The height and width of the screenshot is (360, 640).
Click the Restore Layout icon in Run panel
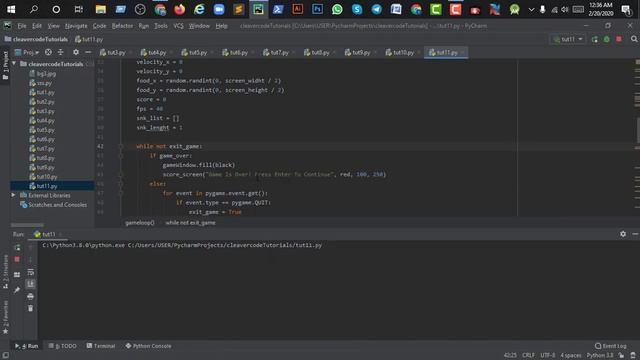pos(17,275)
